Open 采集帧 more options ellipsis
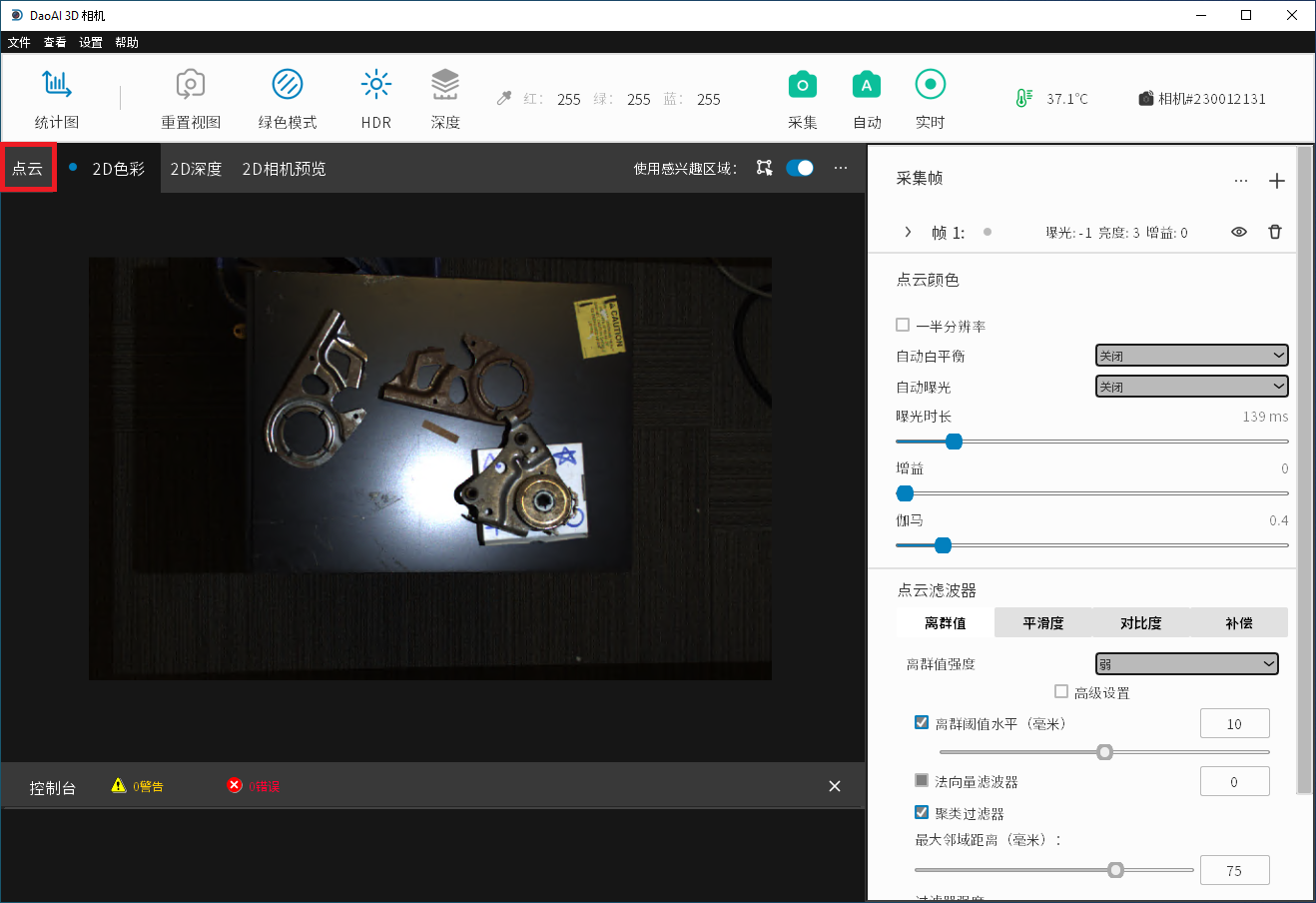1316x903 pixels. [1241, 181]
